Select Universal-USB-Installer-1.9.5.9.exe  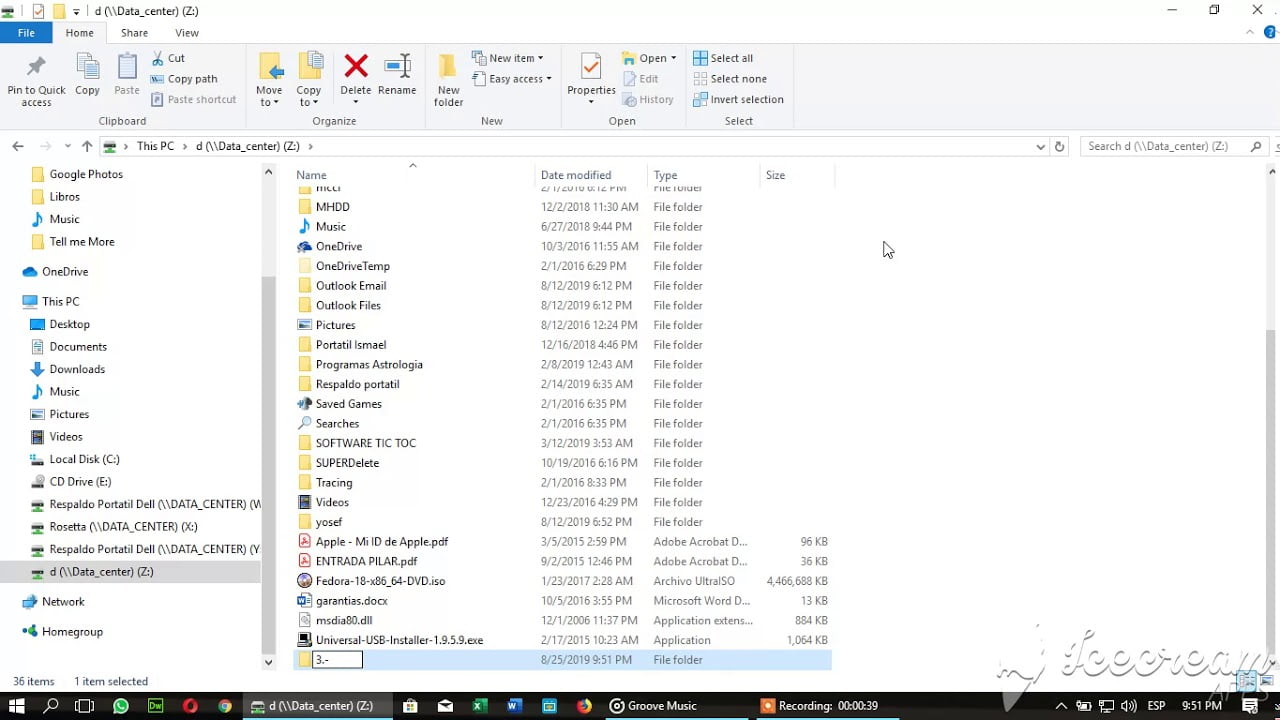(x=399, y=640)
